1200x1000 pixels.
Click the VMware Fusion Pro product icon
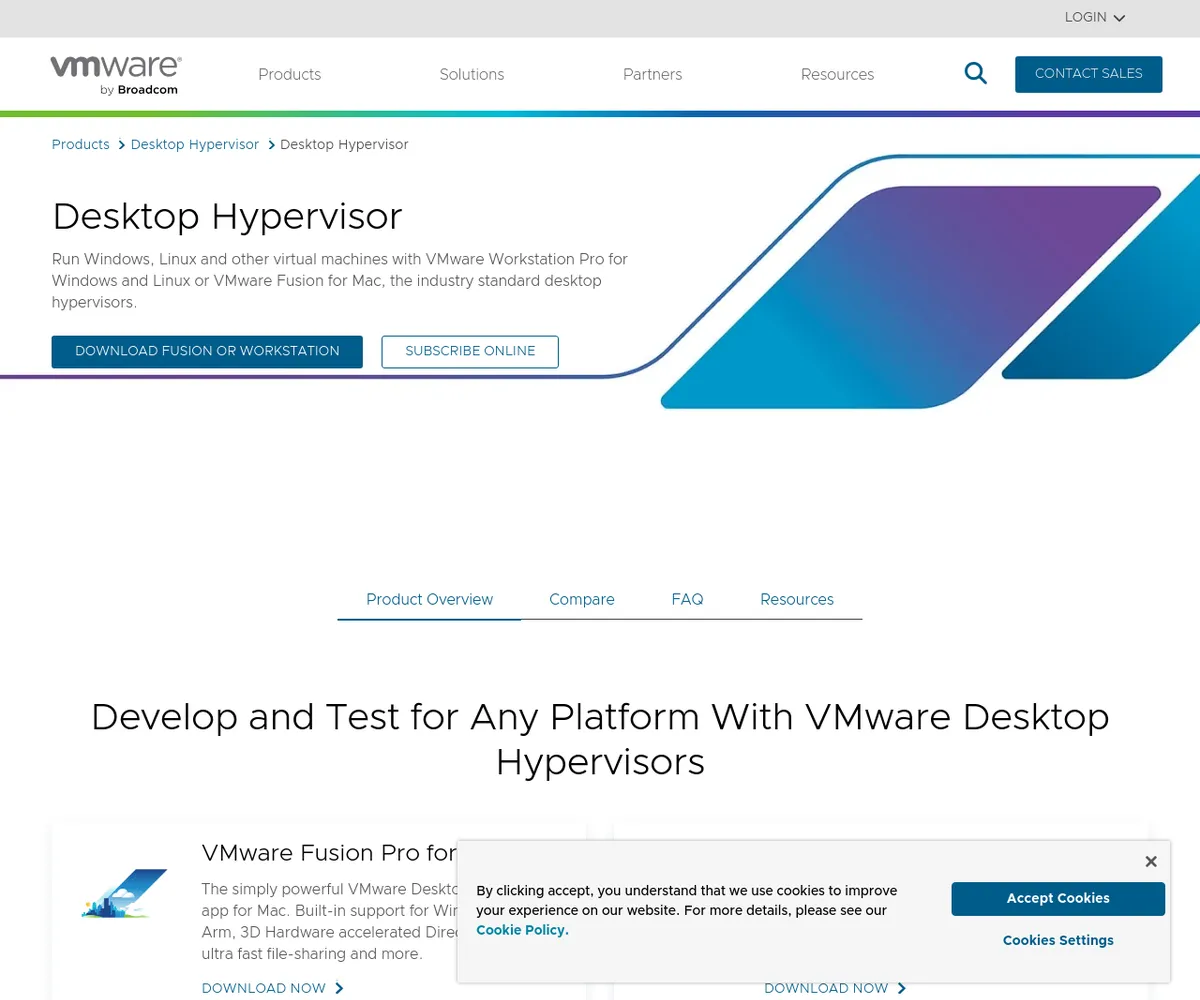124,893
